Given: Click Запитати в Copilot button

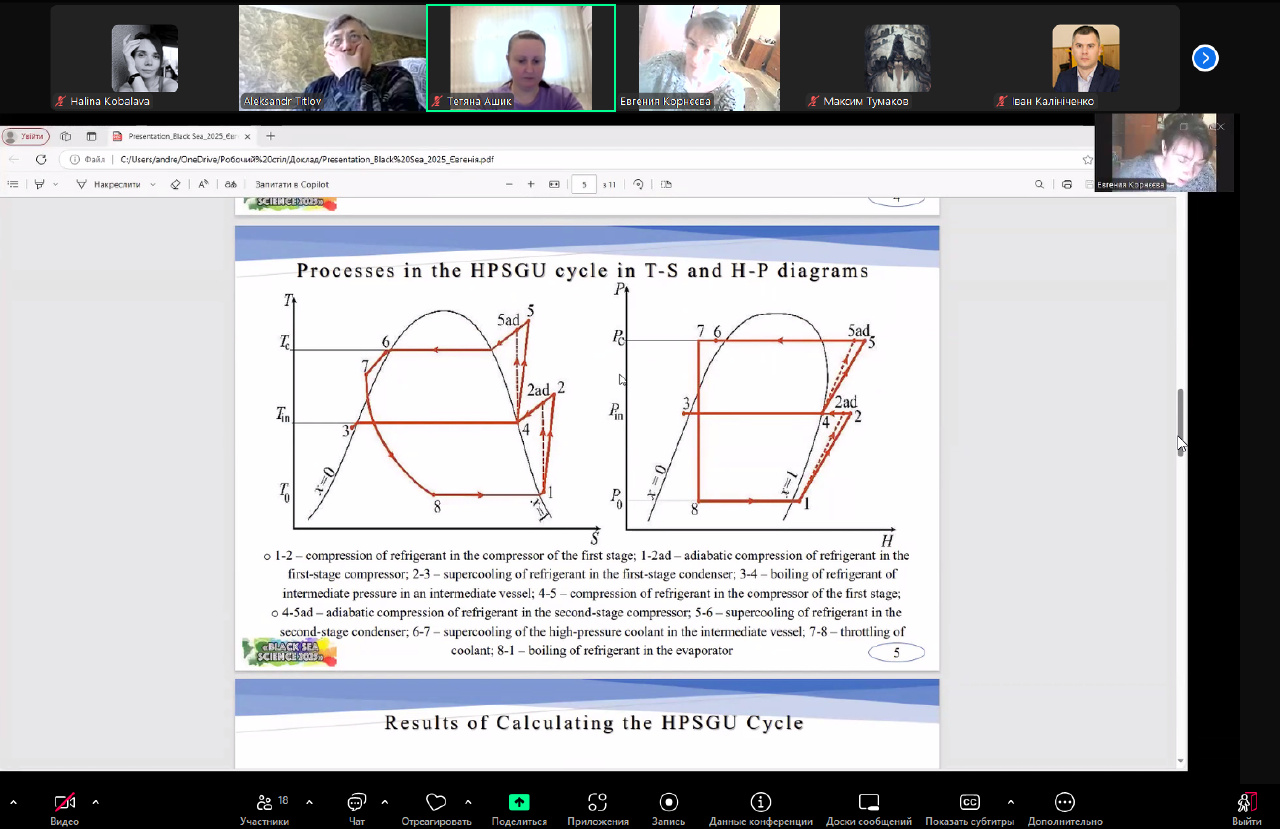Looking at the screenshot, I should coord(292,184).
